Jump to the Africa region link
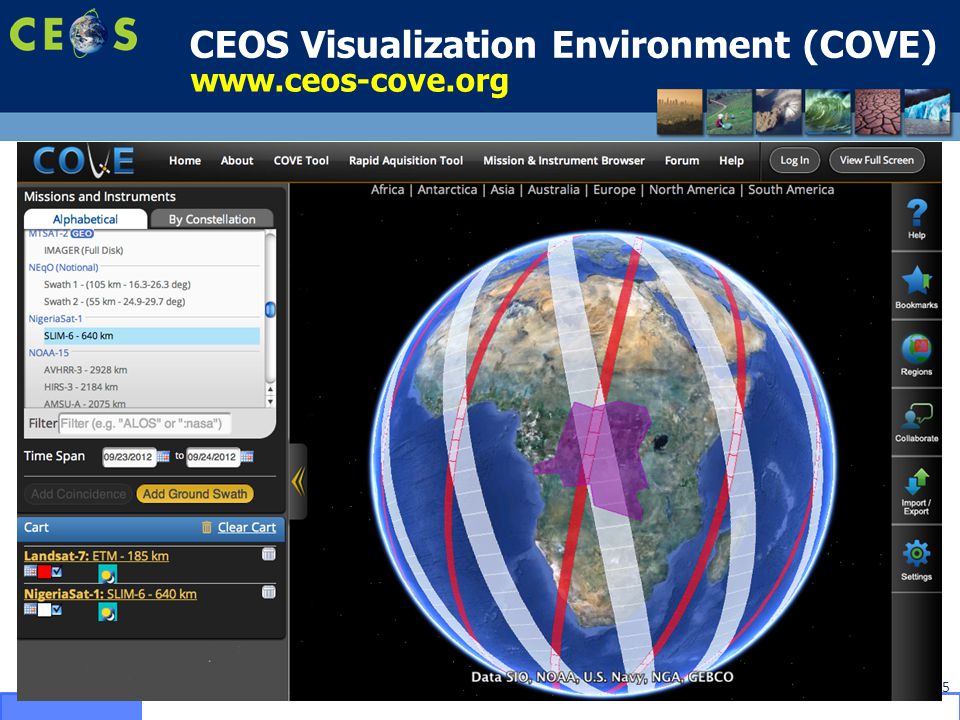 click(387, 190)
